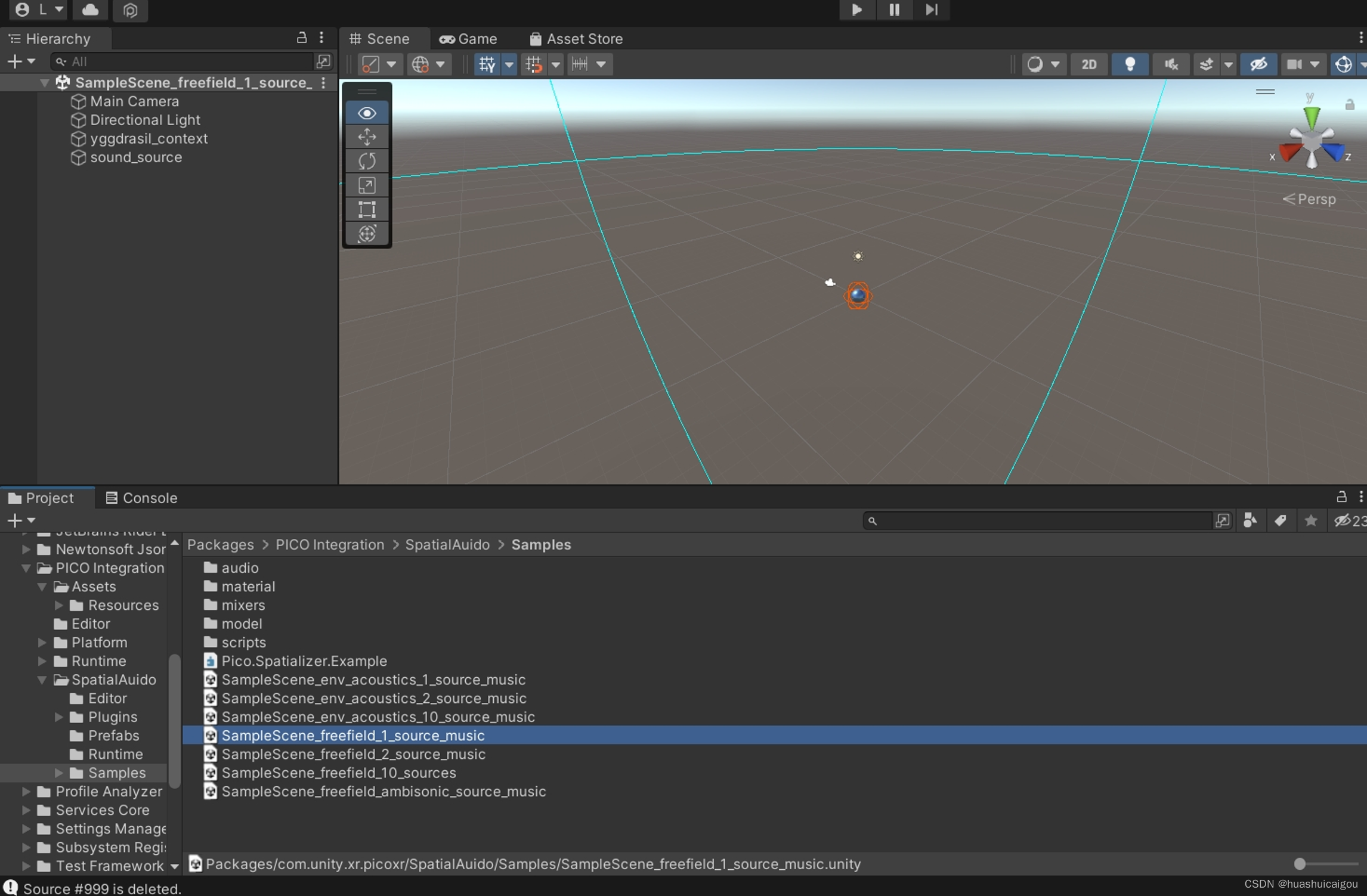Image resolution: width=1367 pixels, height=896 pixels.
Task: Select the Move transform tool
Action: (x=367, y=136)
